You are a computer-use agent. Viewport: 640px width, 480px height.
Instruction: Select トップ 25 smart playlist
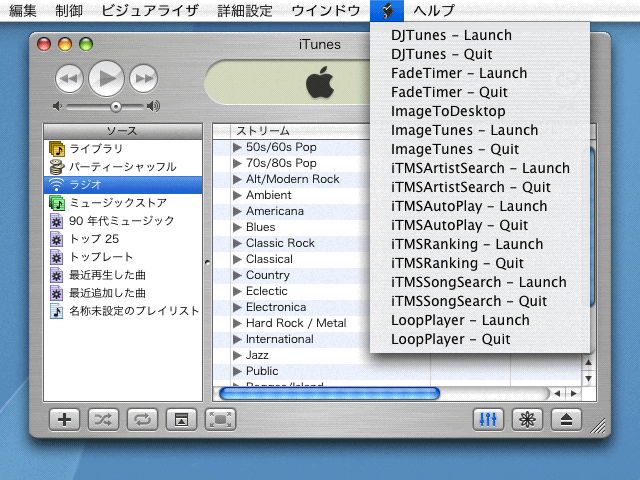pos(123,239)
